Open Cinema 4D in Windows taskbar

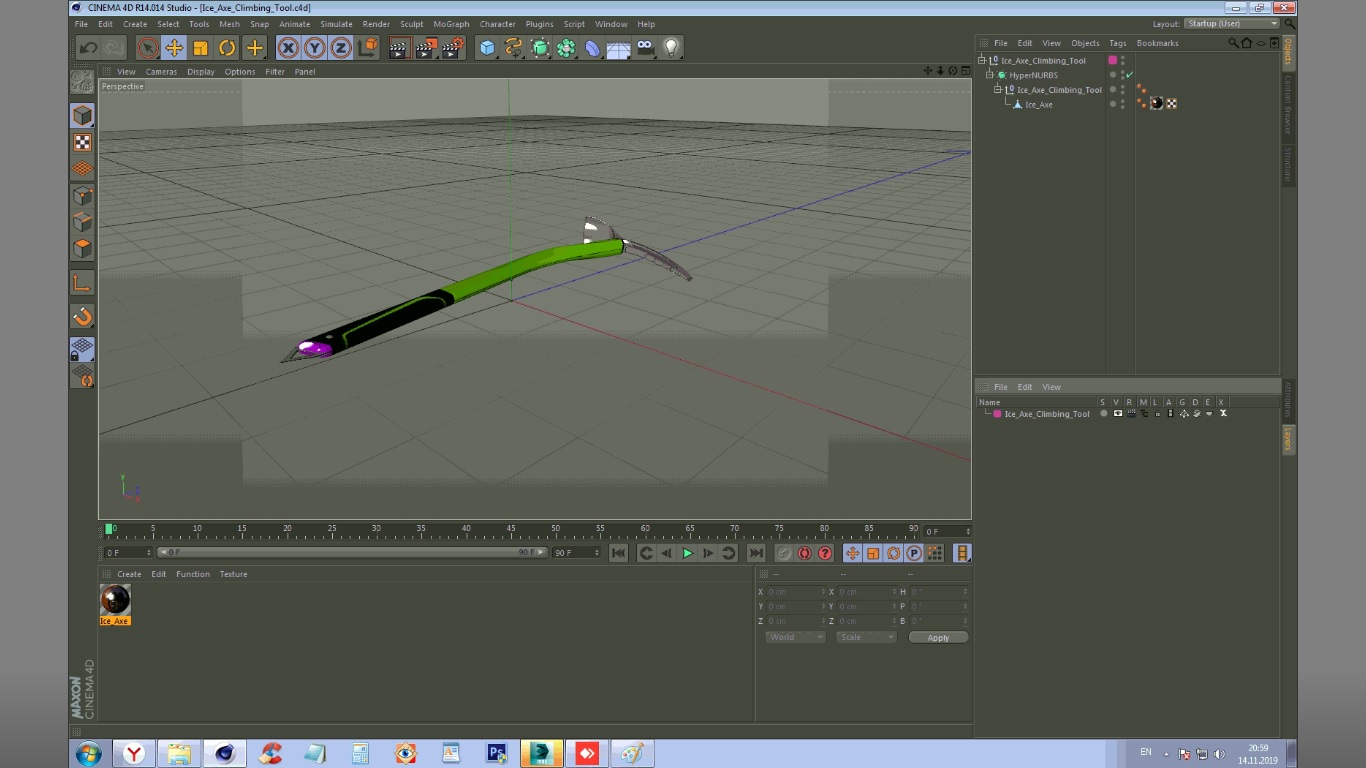point(225,753)
